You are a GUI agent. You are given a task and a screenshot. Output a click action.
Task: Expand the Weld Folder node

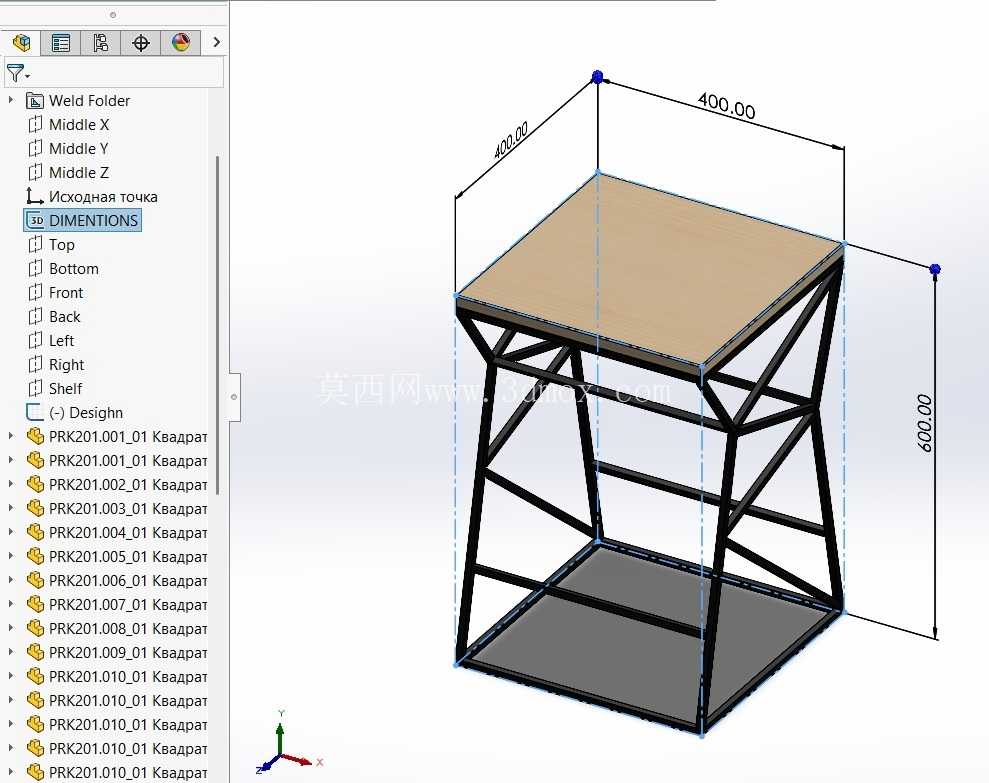tap(11, 100)
